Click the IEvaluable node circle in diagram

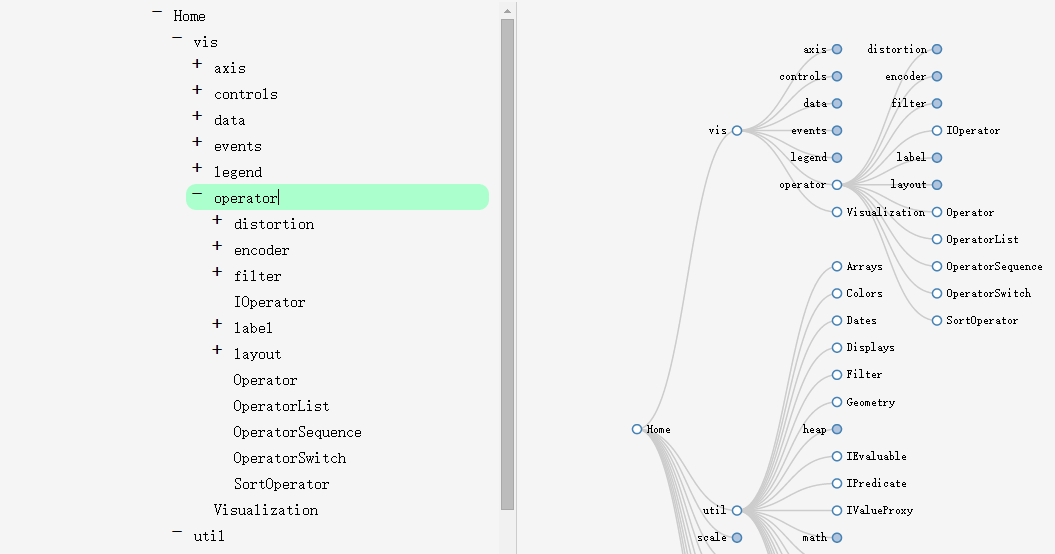click(837, 456)
